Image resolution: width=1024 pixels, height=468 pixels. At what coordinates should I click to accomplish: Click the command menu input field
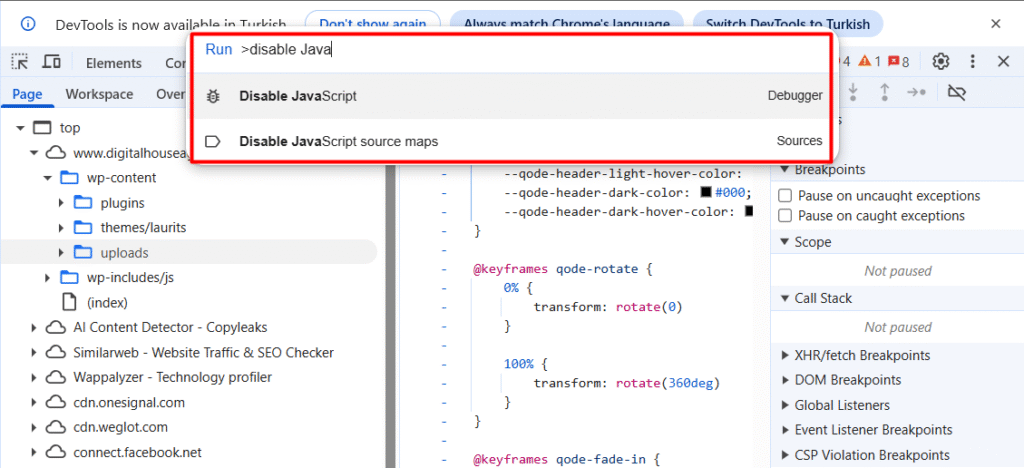(x=530, y=49)
